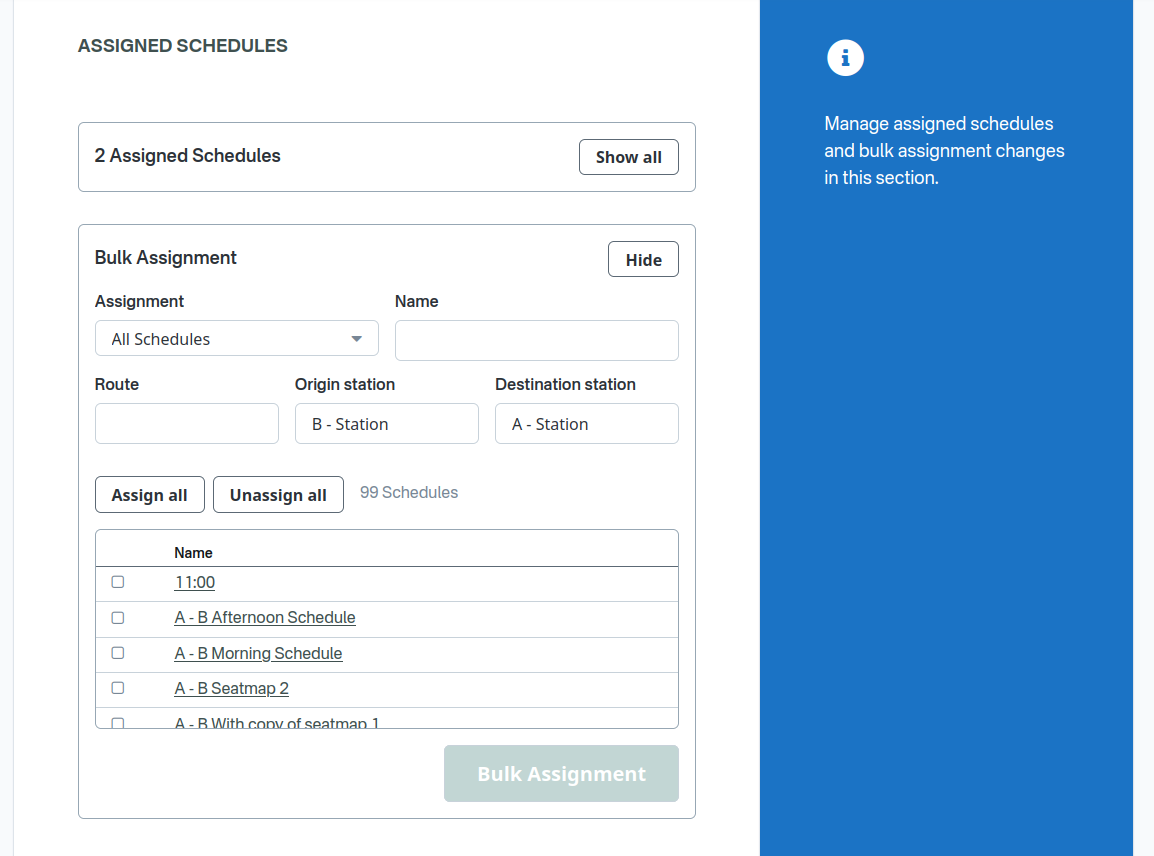
Task: Click inside the Route input field
Action: [186, 423]
